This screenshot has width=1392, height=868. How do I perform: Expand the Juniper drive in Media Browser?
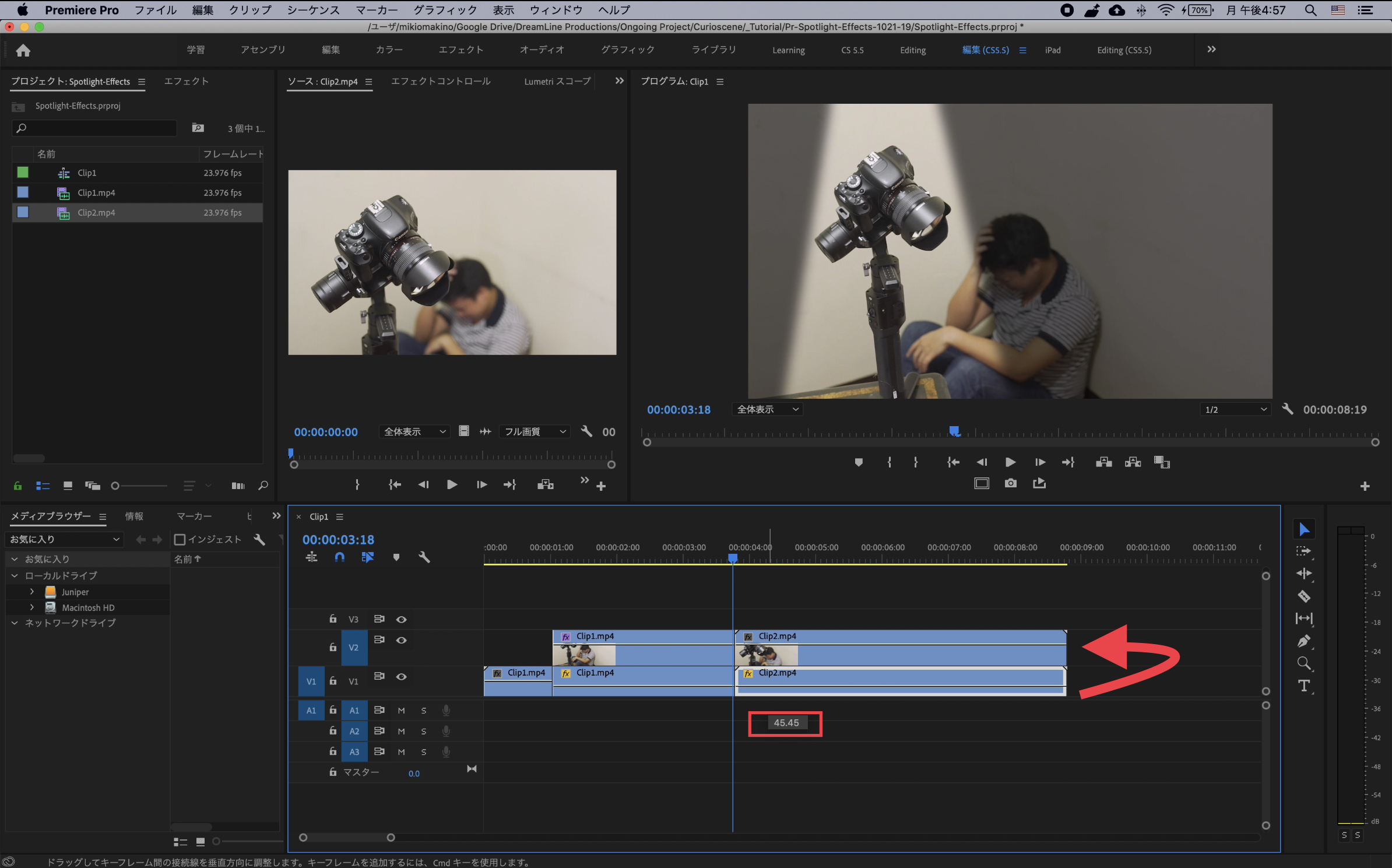click(x=32, y=592)
